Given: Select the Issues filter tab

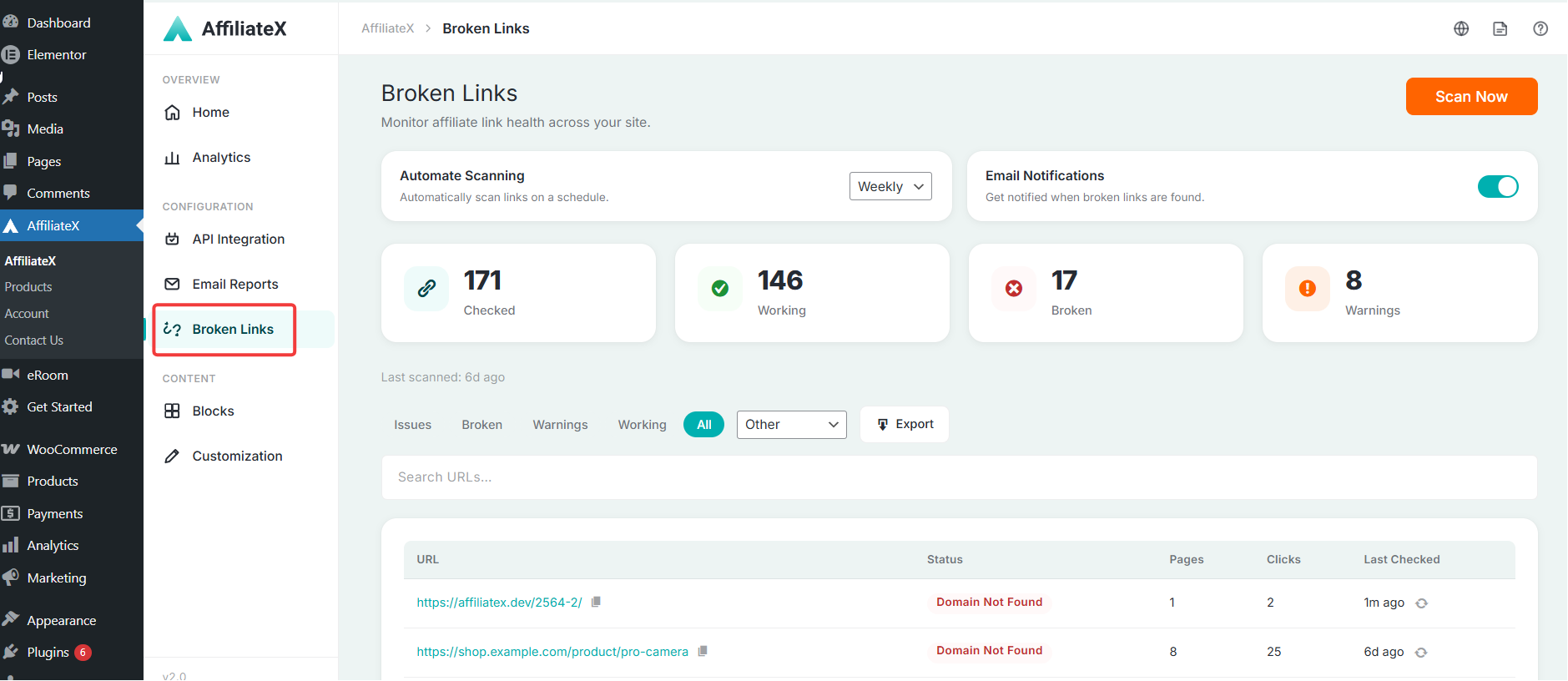Looking at the screenshot, I should 413,425.
